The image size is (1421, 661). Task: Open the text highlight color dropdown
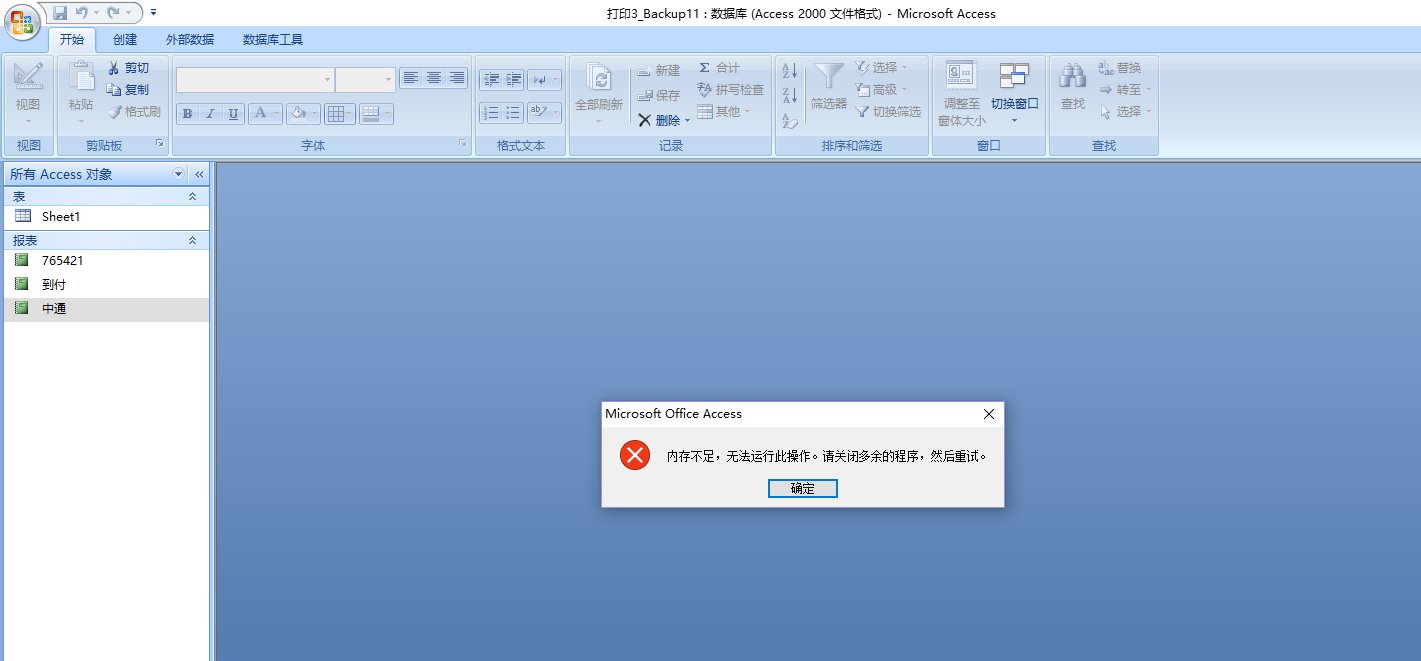pos(545,112)
